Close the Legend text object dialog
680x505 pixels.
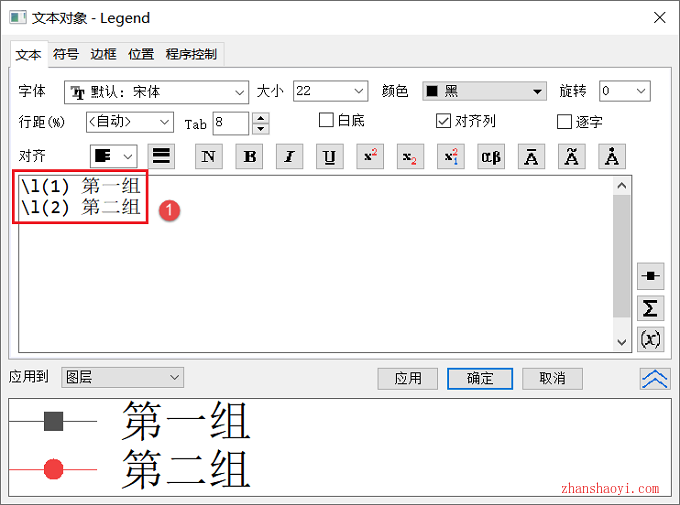point(660,18)
